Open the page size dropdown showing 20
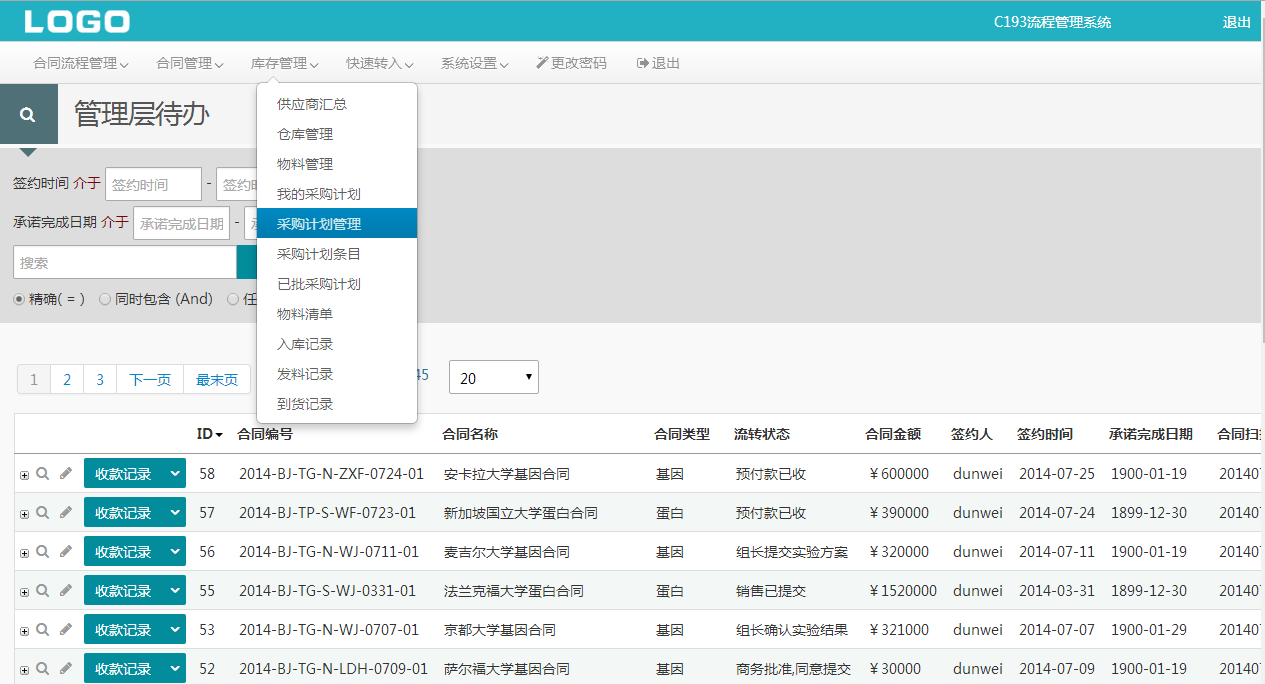Screen dimensions: 1265x684 point(493,378)
